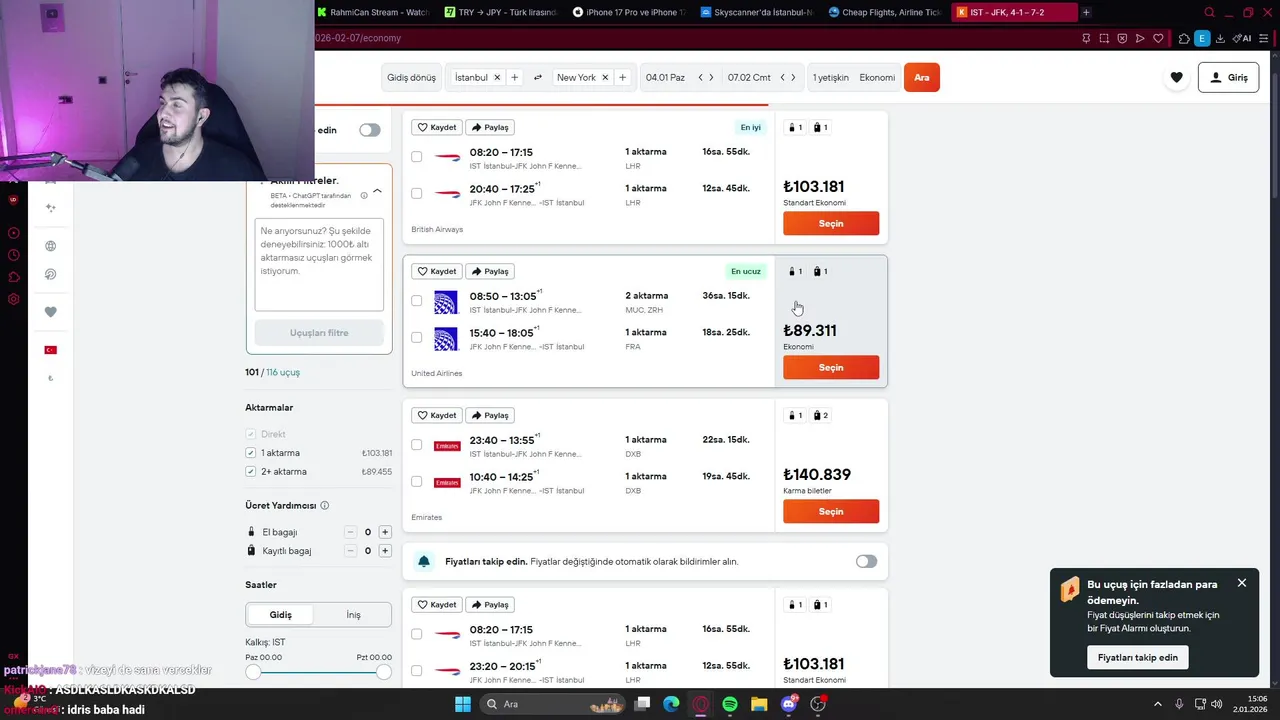Open a new browser tab with plus
Screen dimensions: 1280x720
[x=1086, y=12]
